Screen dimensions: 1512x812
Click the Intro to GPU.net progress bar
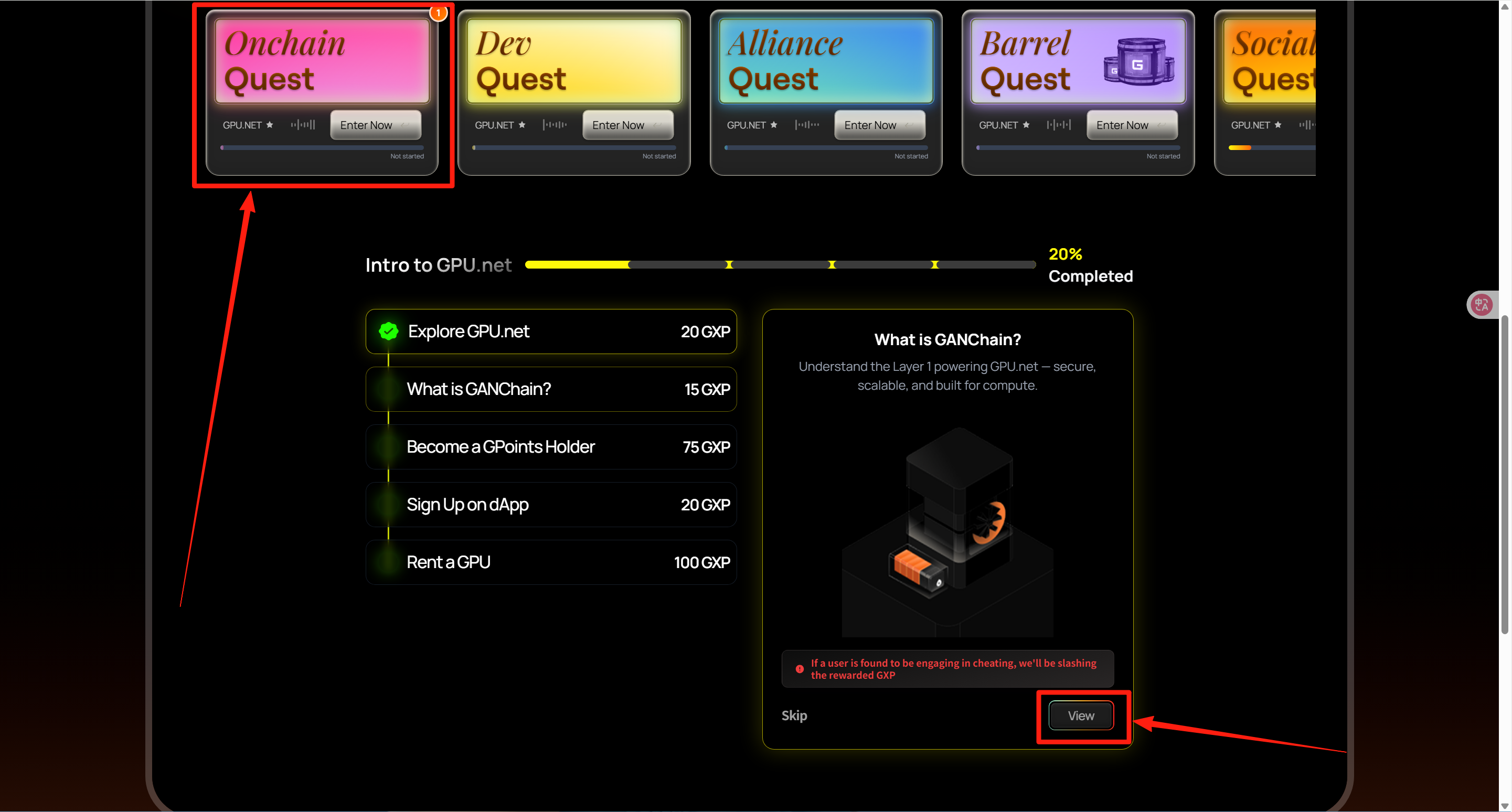point(780,264)
